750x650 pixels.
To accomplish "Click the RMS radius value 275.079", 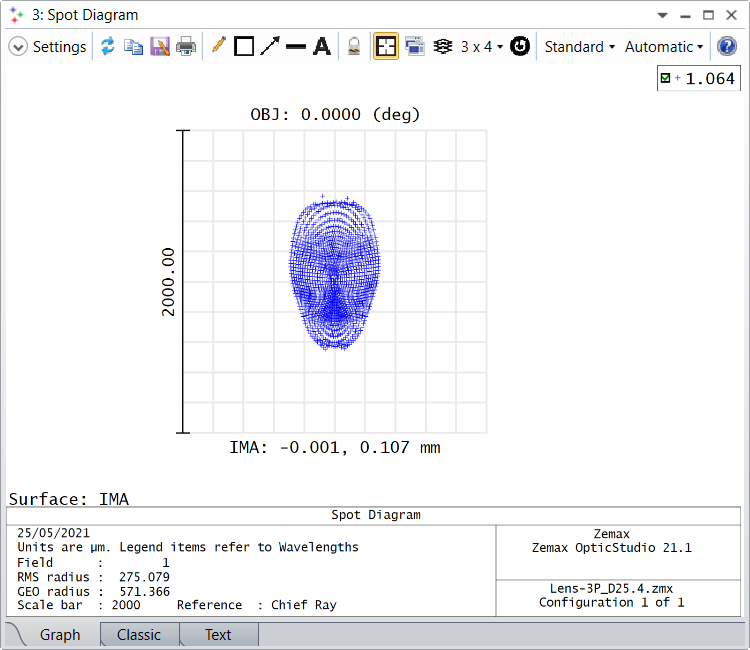I will (x=144, y=577).
